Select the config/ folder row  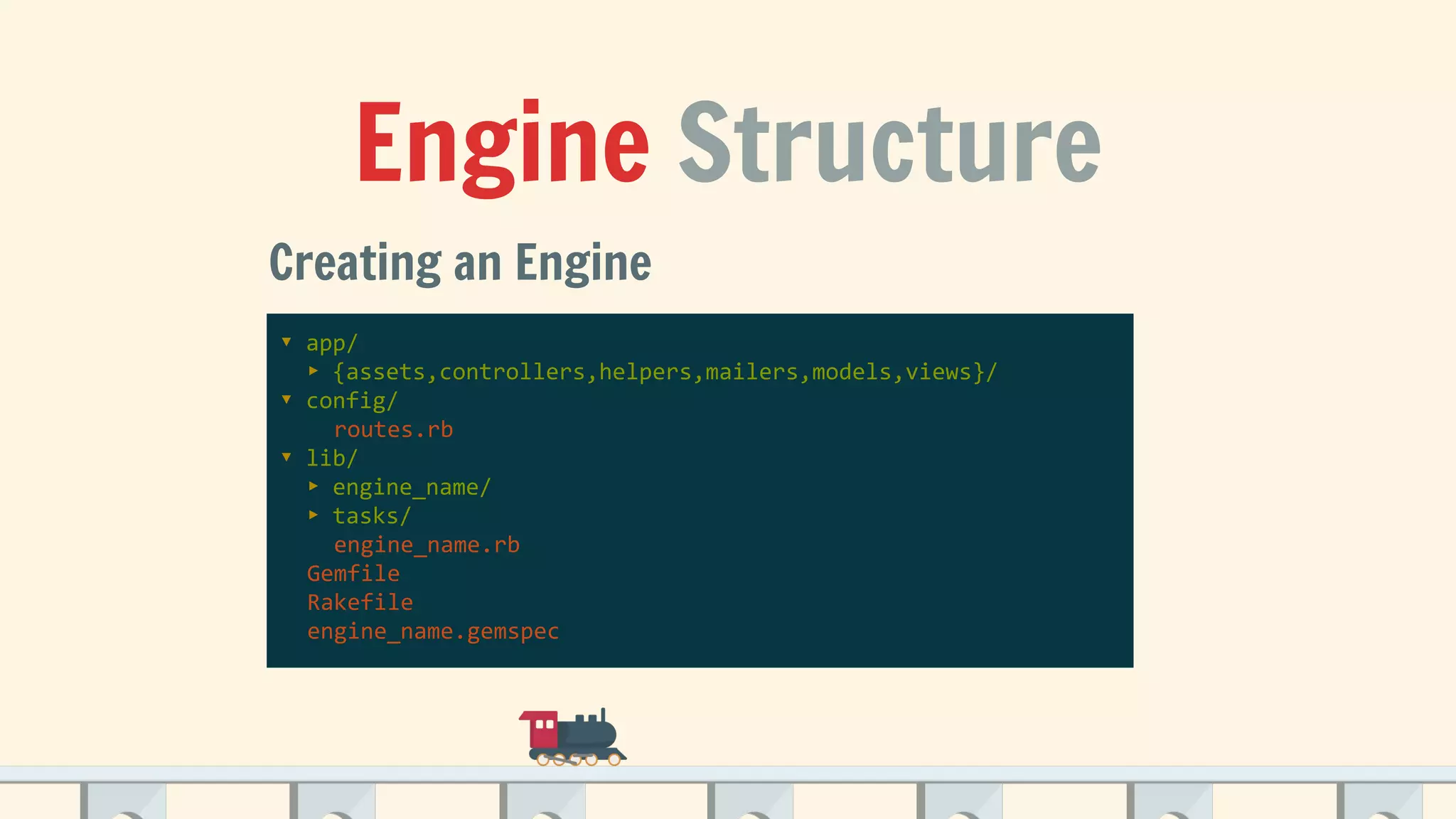pyautogui.click(x=351, y=401)
